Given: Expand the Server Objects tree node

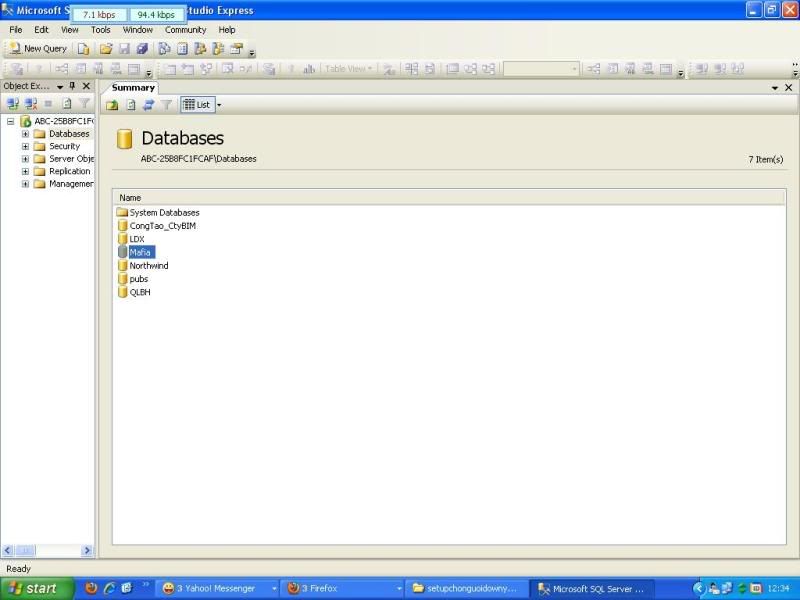Looking at the screenshot, I should pos(25,159).
